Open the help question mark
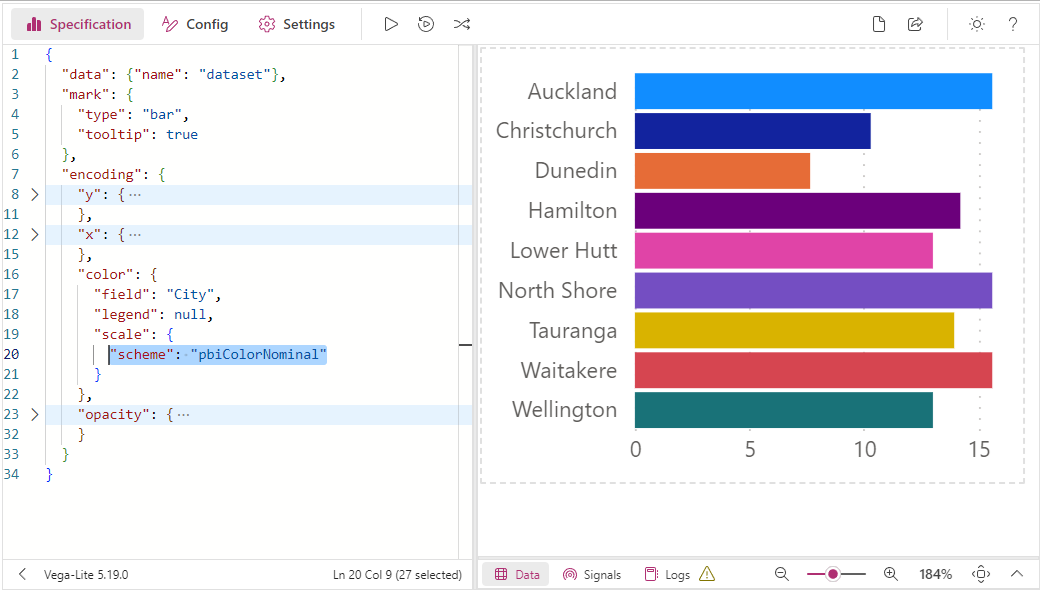The image size is (1040, 592). [1013, 25]
